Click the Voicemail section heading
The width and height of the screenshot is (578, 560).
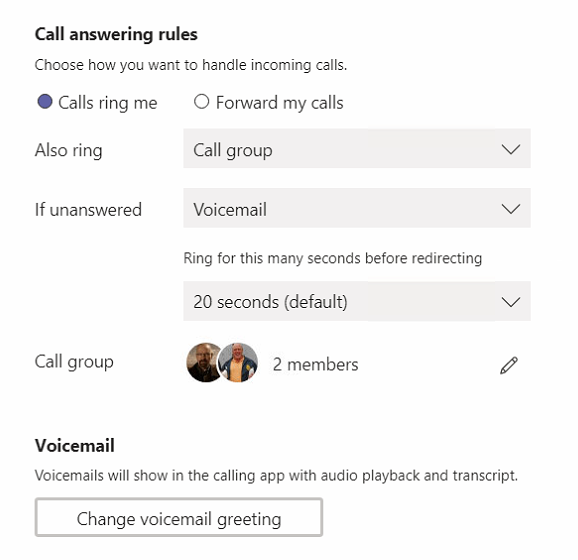(74, 445)
